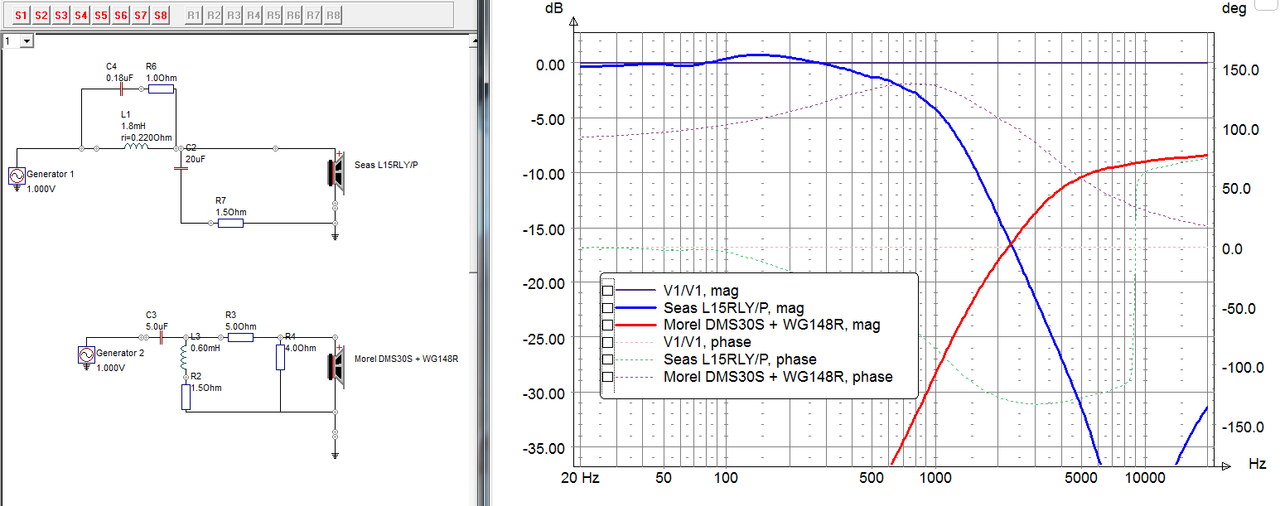
Task: Select inductor L1 coil symbol
Action: coord(136,147)
